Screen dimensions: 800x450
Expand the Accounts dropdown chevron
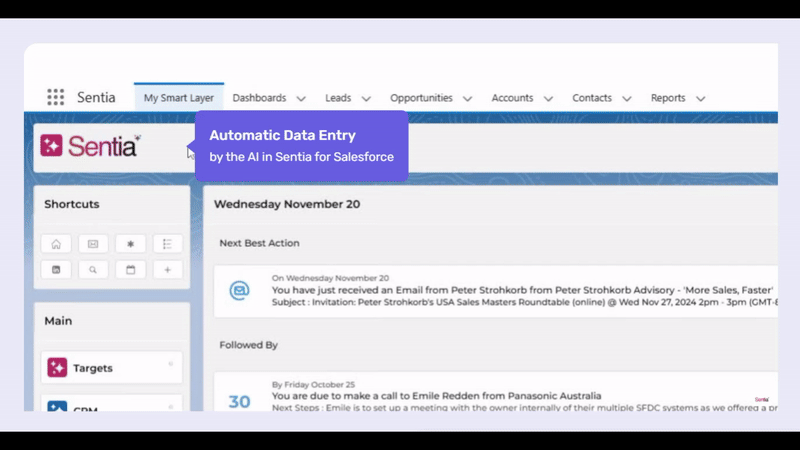548,98
